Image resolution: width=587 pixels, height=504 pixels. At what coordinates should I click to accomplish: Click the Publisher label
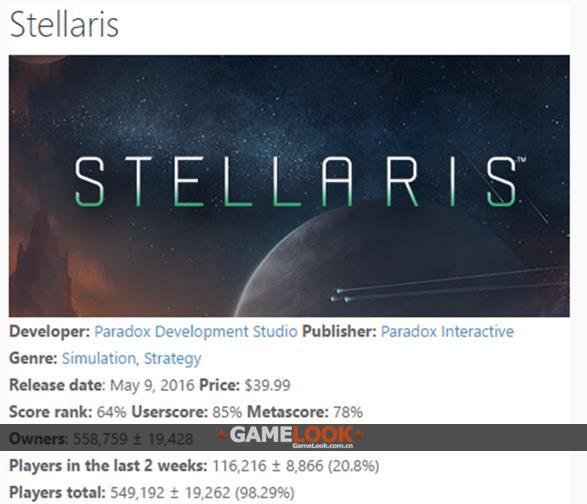pyautogui.click(x=339, y=332)
